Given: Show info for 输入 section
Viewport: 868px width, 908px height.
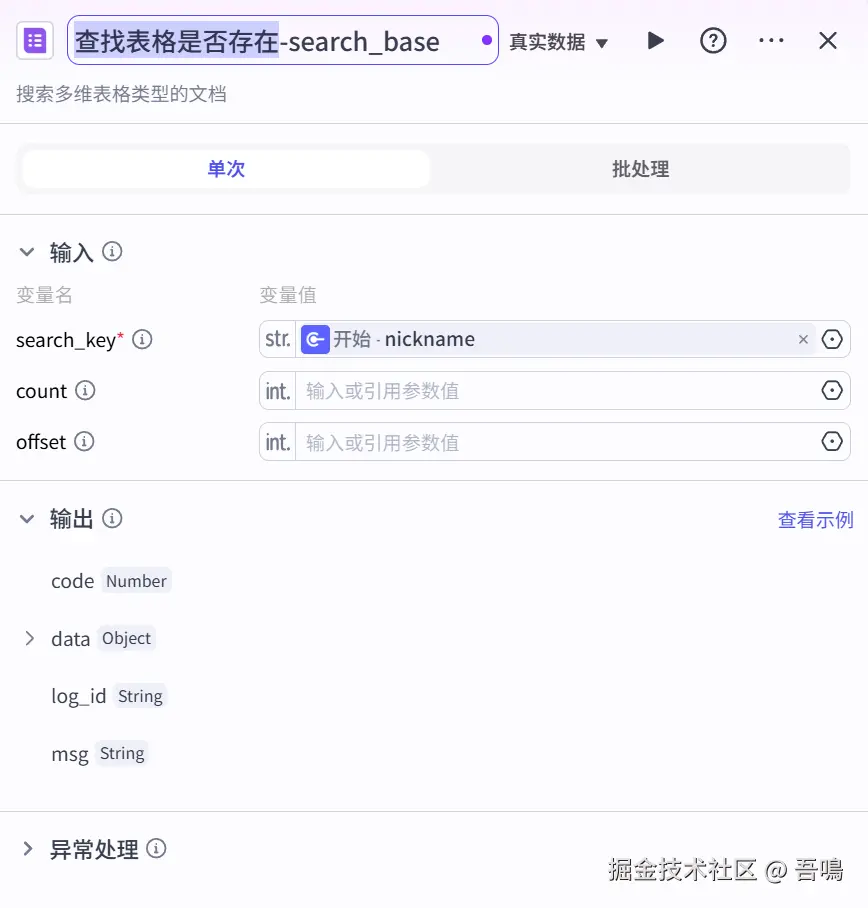Looking at the screenshot, I should [112, 251].
